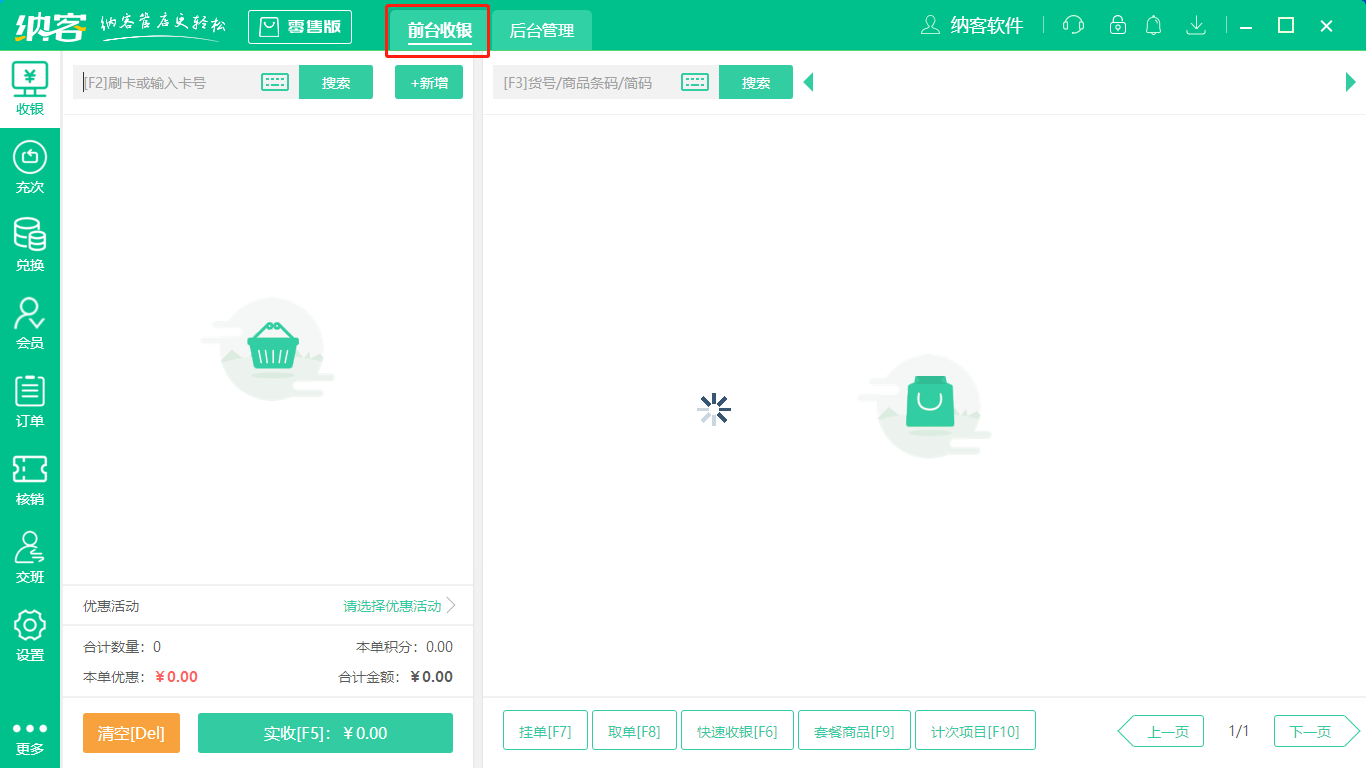Expand the right panel arrow triangle
Image resolution: width=1366 pixels, height=768 pixels.
click(x=1351, y=82)
